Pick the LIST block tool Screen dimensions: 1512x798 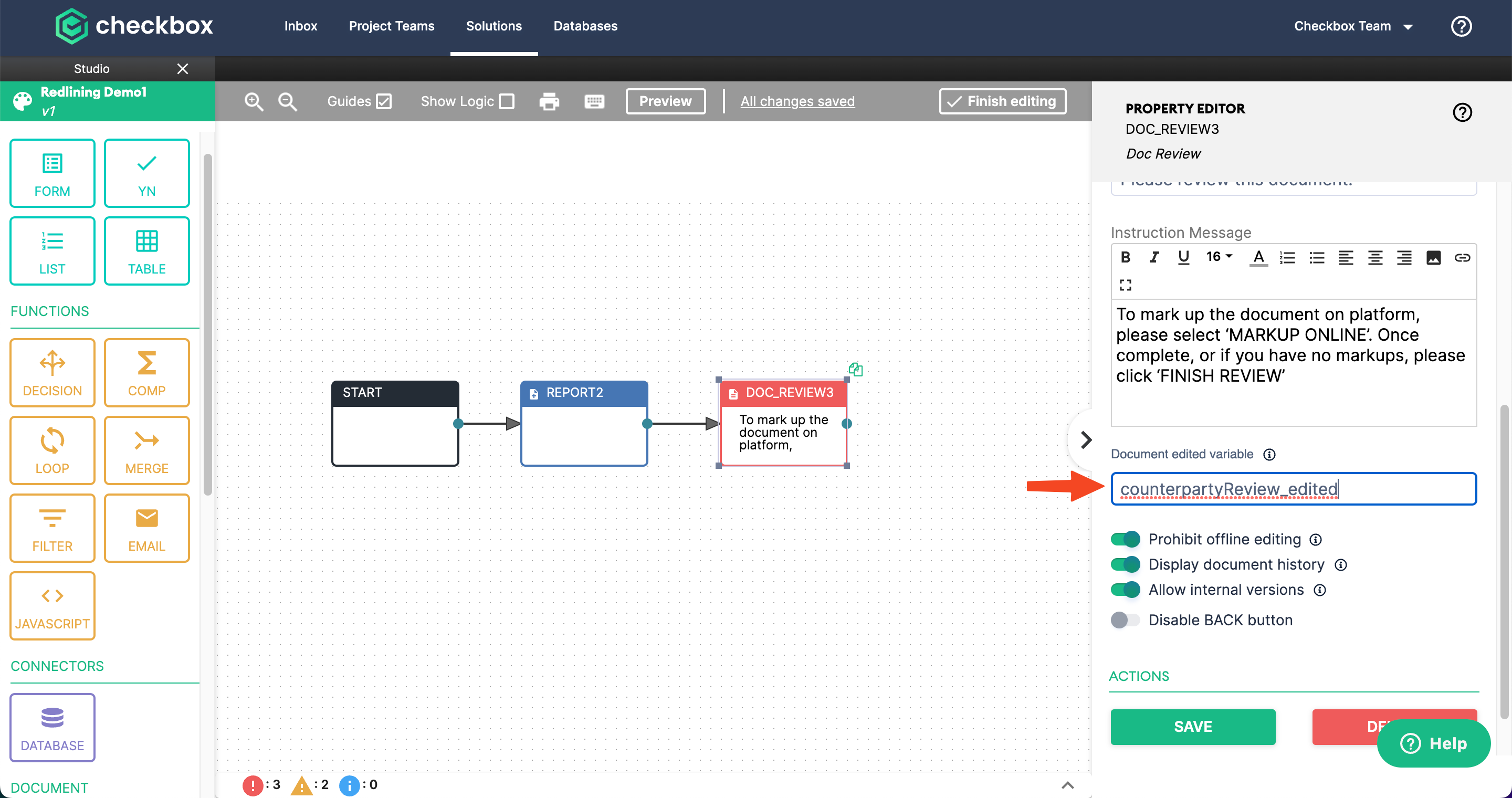52,251
